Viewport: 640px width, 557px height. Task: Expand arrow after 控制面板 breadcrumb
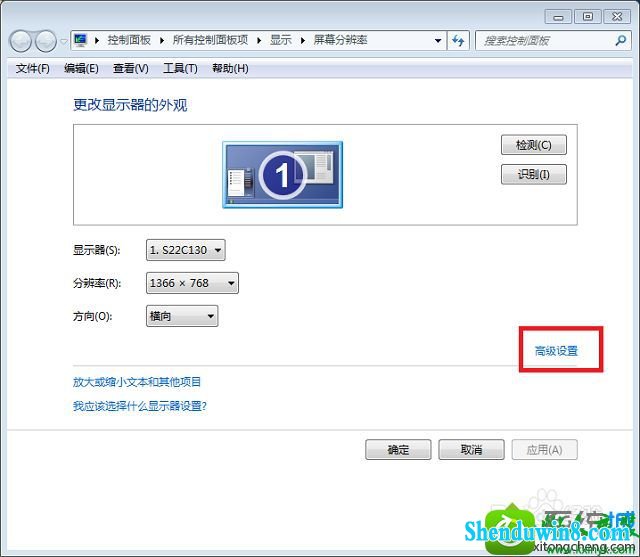[162, 40]
